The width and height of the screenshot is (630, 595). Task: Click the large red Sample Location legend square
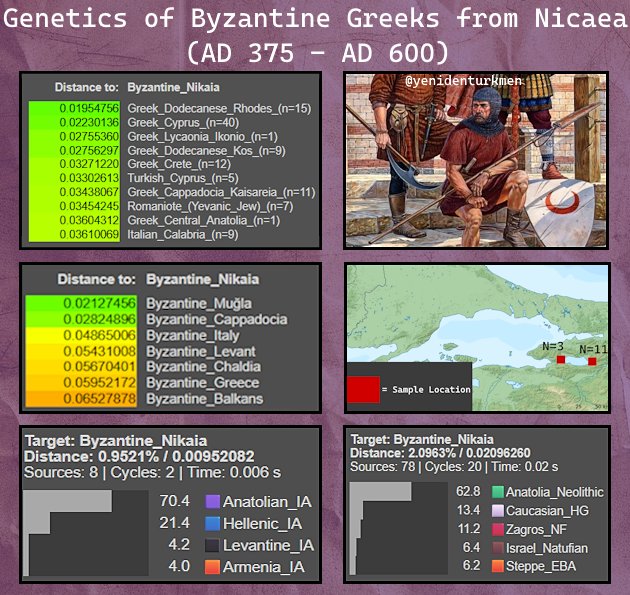tap(363, 389)
